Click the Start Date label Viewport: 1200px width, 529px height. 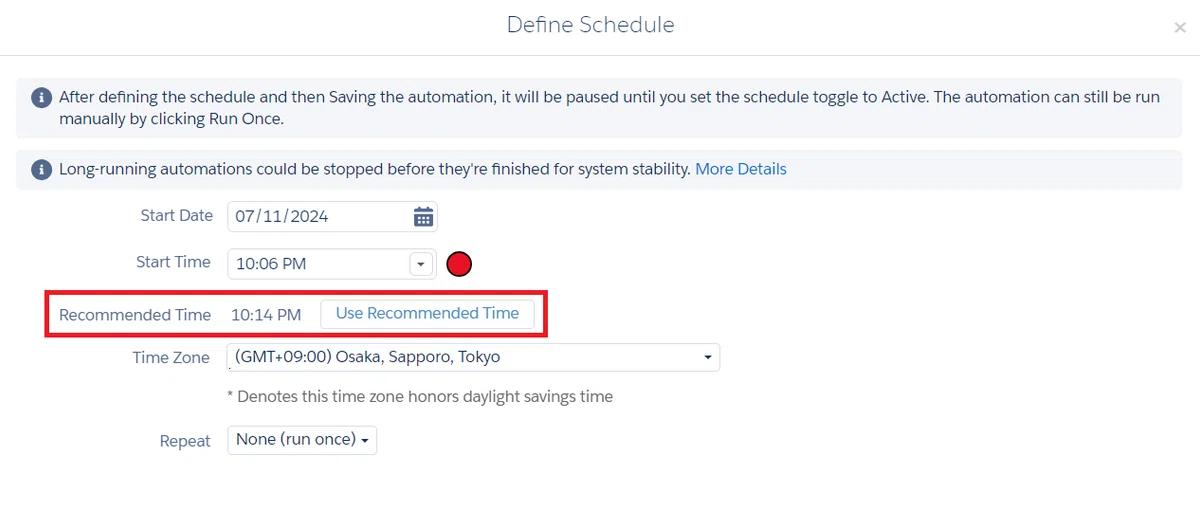tap(177, 216)
